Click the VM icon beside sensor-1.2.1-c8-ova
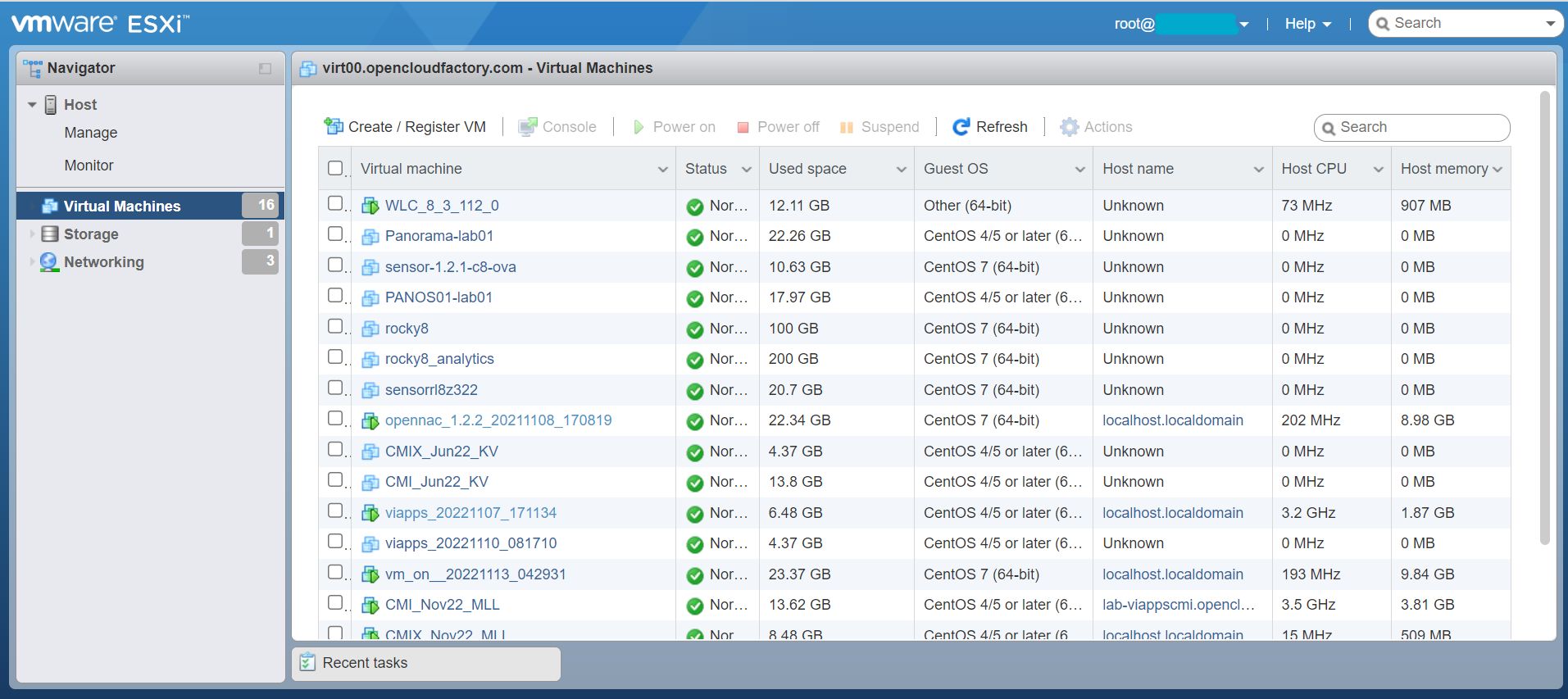This screenshot has height=699, width=1568. click(x=370, y=268)
